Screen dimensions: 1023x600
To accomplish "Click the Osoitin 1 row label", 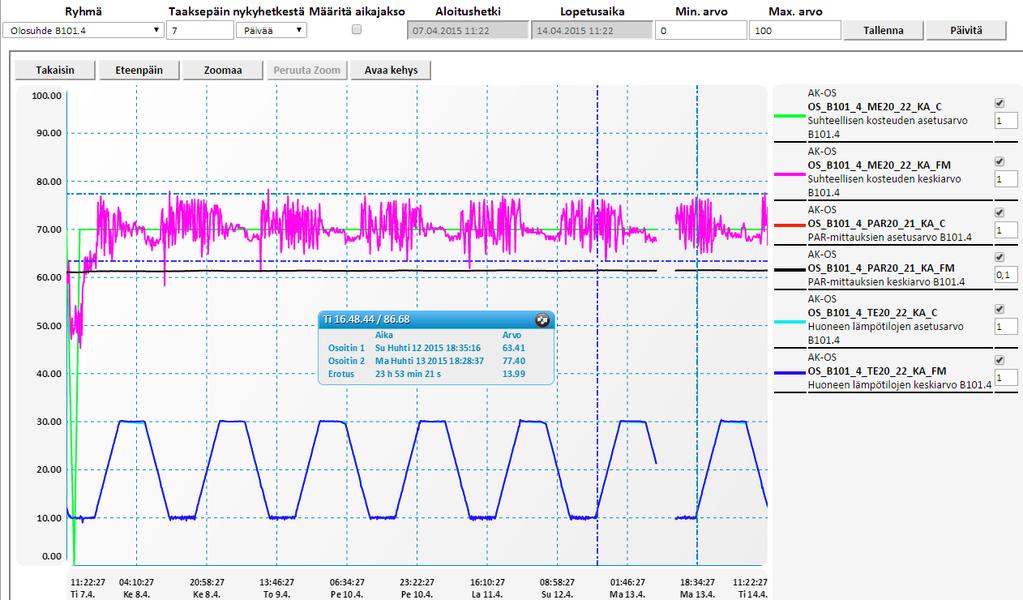I will (x=346, y=348).
